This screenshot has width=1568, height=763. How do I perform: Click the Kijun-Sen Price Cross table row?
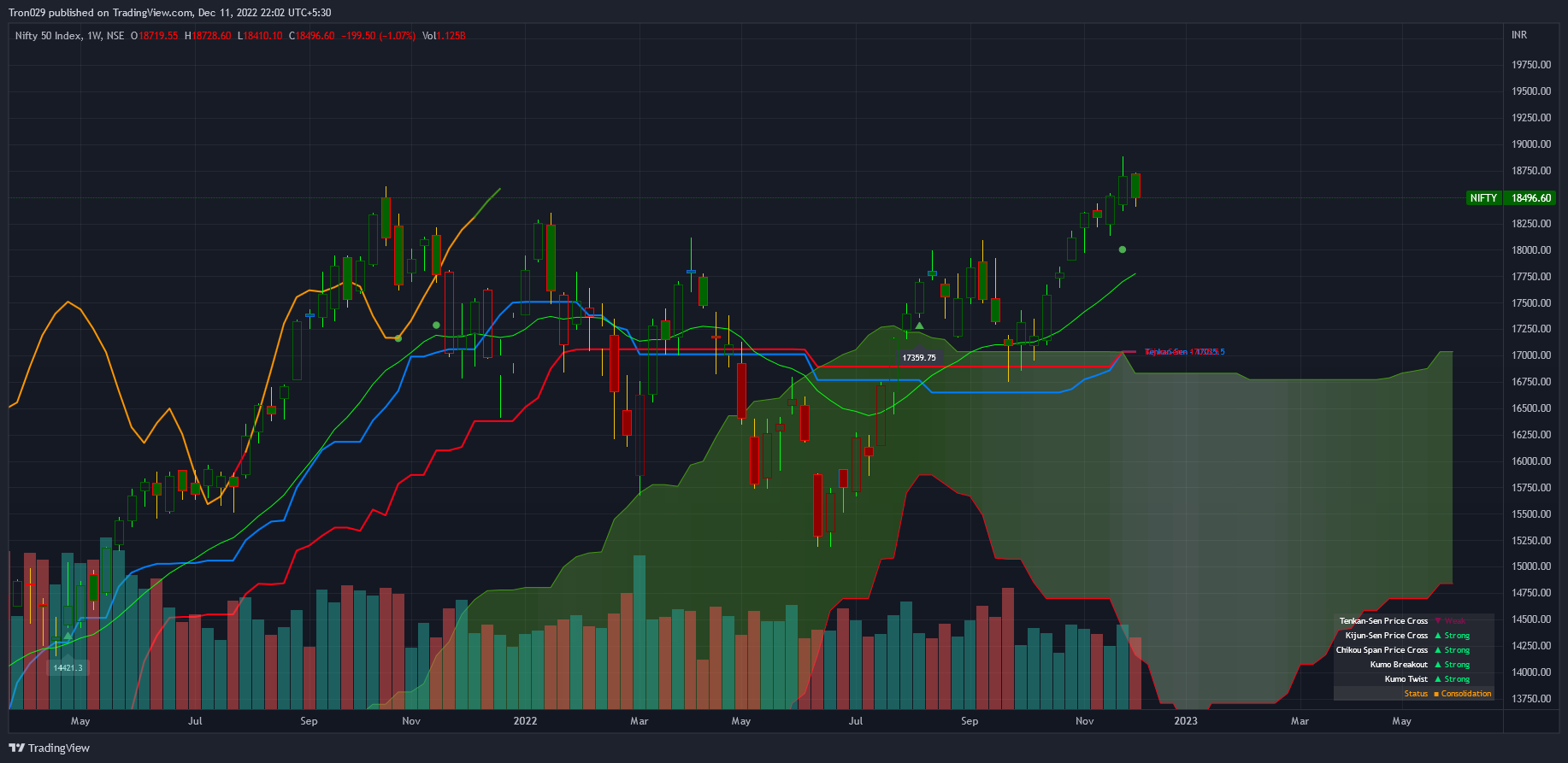1414,636
